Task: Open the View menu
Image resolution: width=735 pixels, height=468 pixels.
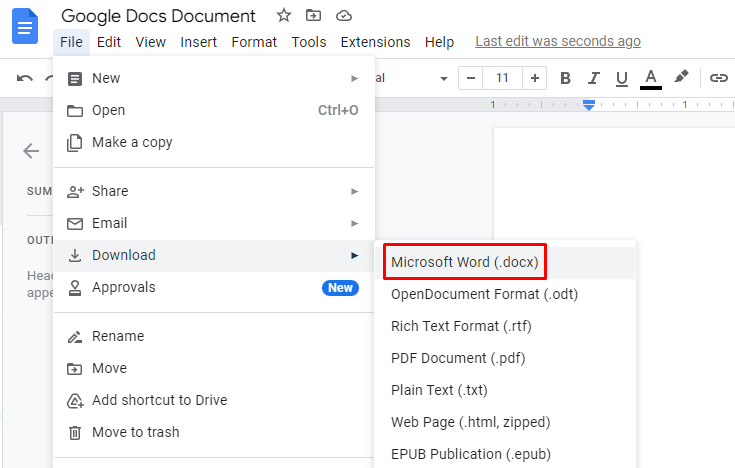Action: pyautogui.click(x=150, y=42)
